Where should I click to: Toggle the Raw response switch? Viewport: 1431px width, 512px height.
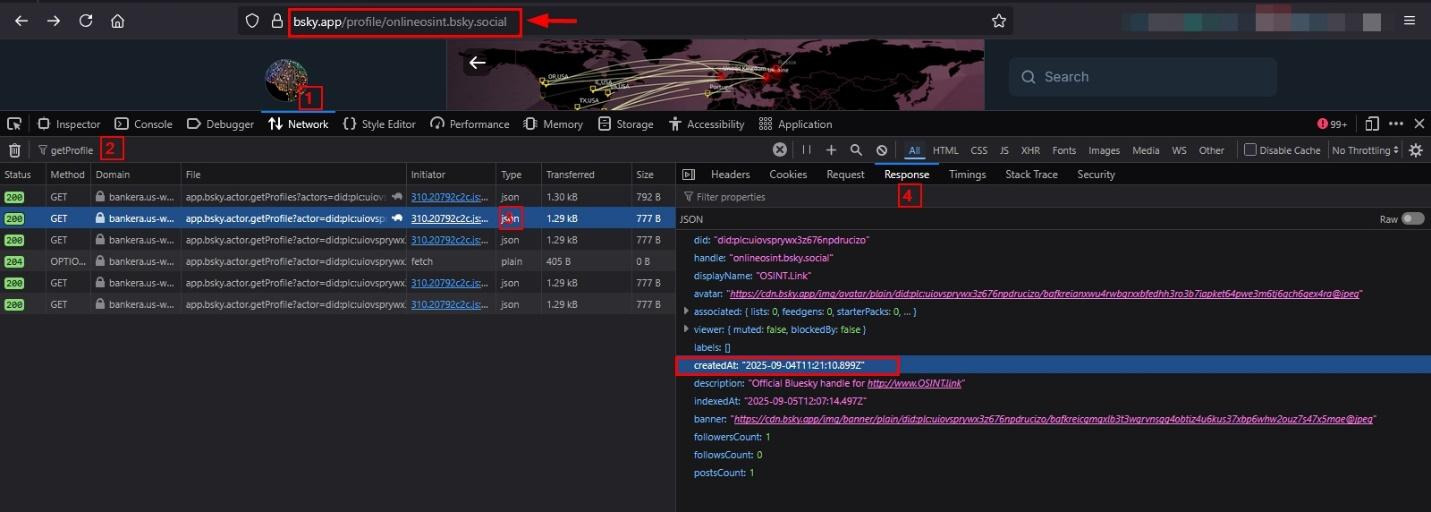click(x=1412, y=219)
